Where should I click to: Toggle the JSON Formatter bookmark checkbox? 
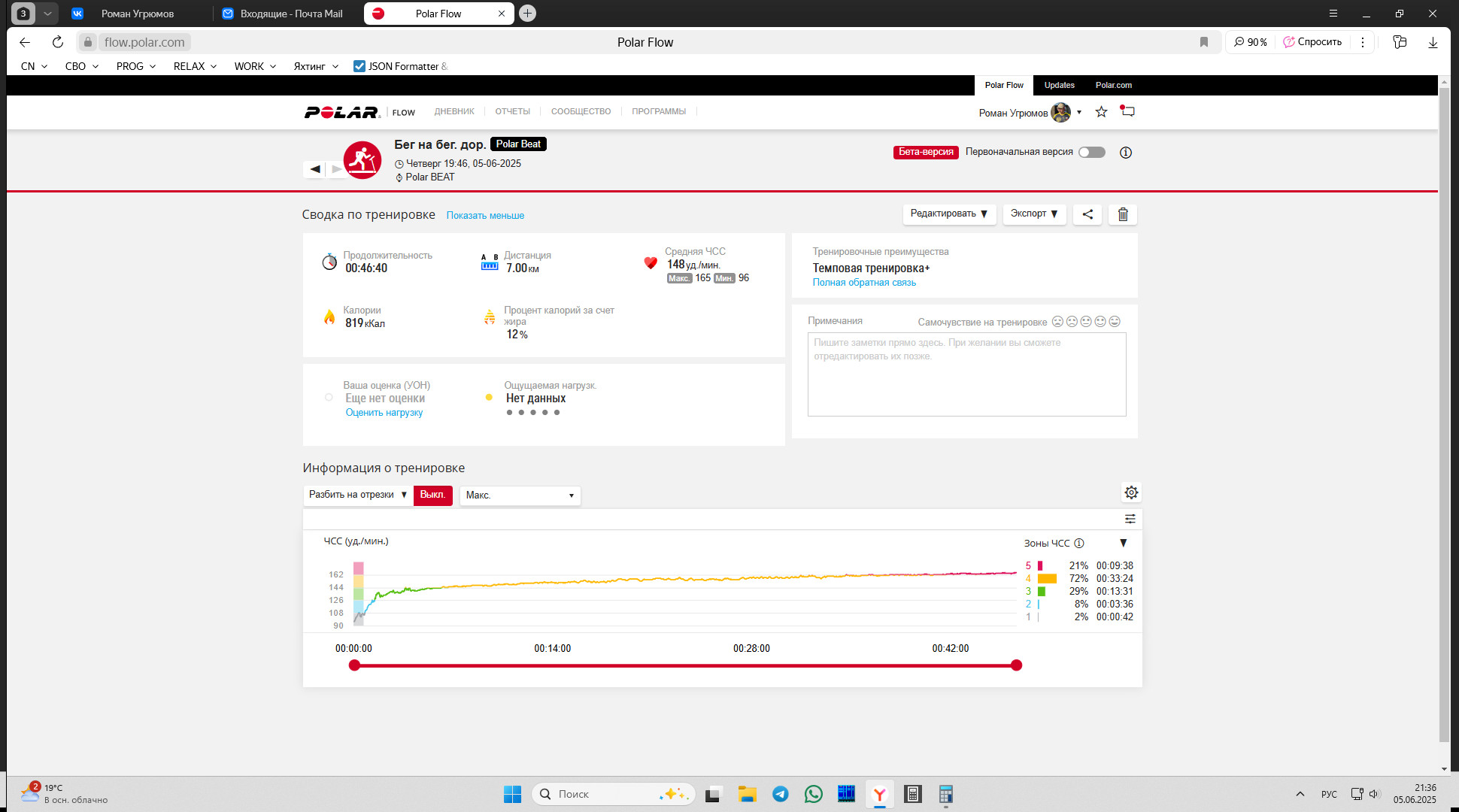[359, 66]
